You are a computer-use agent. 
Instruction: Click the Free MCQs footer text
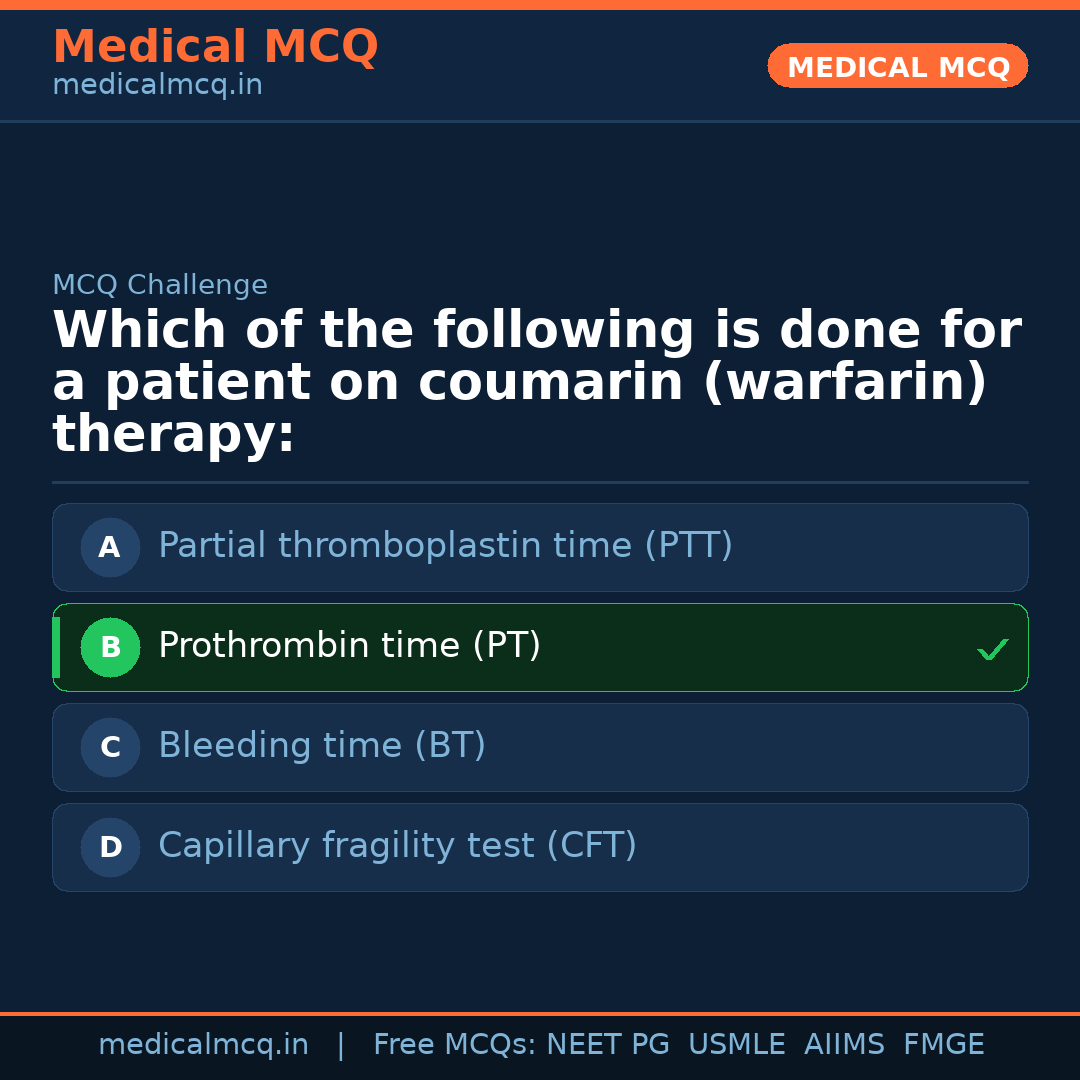click(454, 1045)
